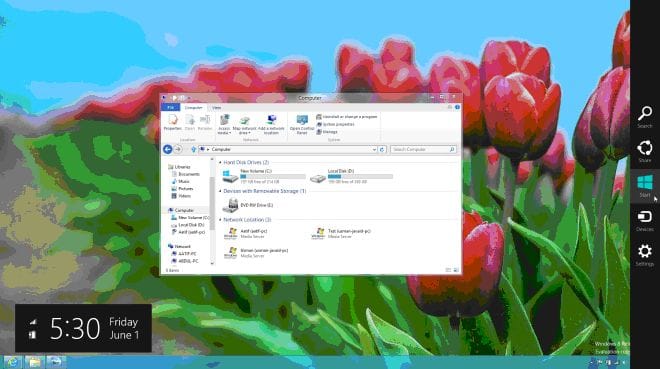Screen dimensions: 660x369
Task: Click the Search Computer input field
Action: 423,149
